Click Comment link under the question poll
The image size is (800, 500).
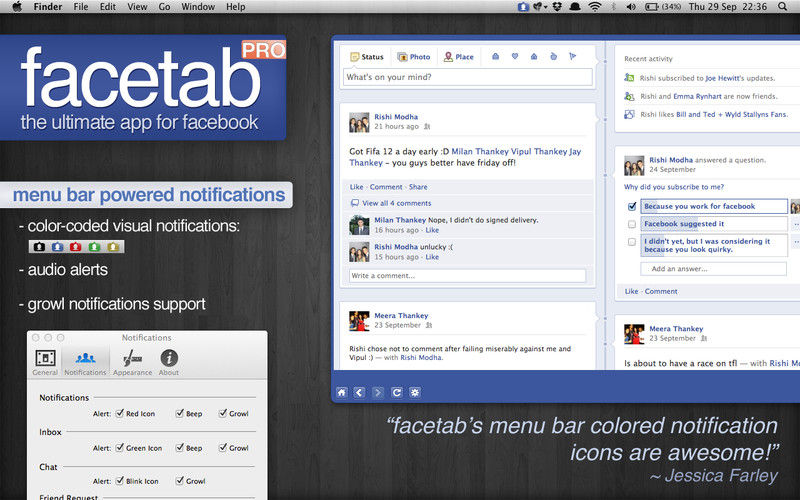661,291
